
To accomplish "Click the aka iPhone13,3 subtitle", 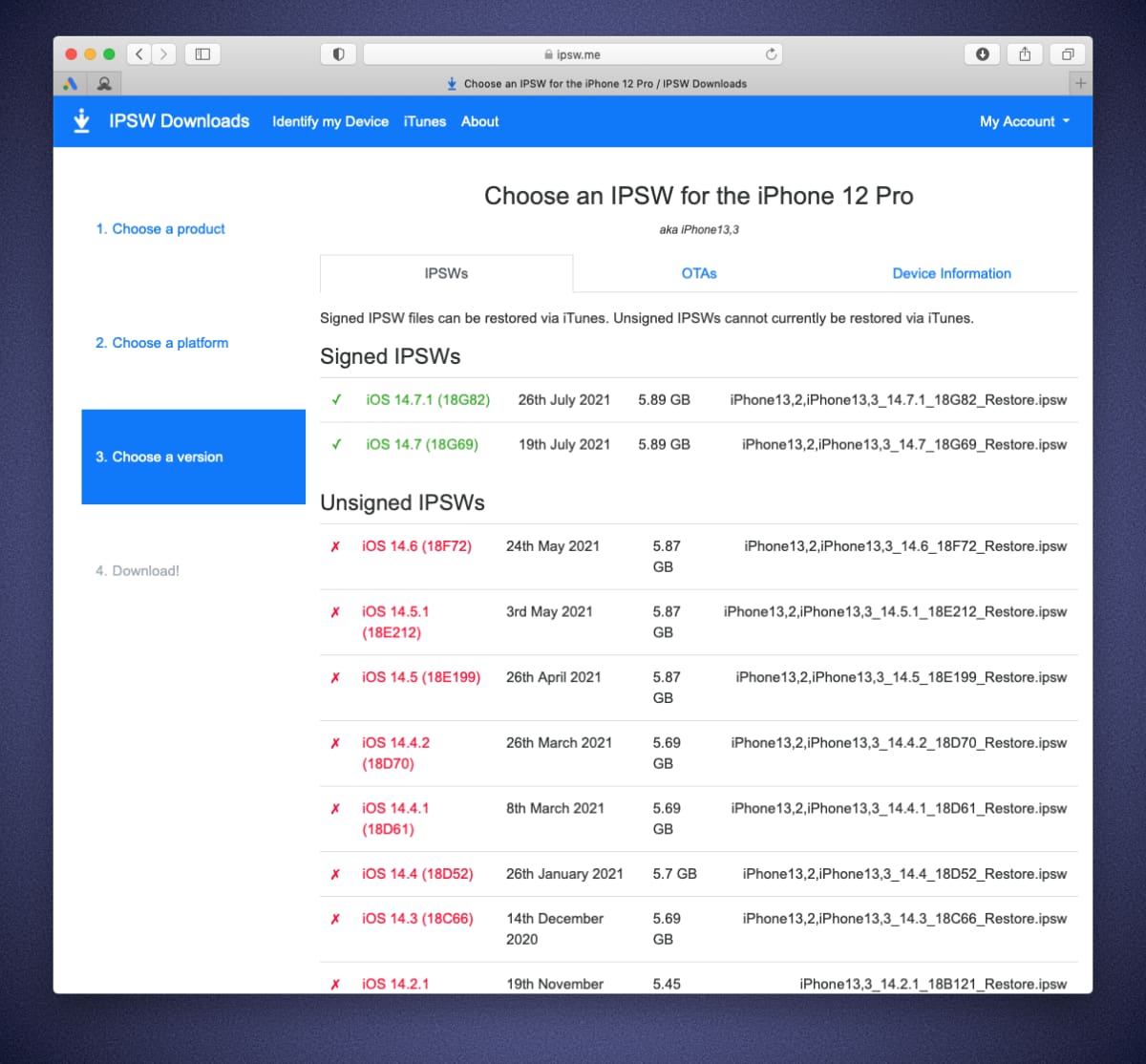I will (x=699, y=229).
